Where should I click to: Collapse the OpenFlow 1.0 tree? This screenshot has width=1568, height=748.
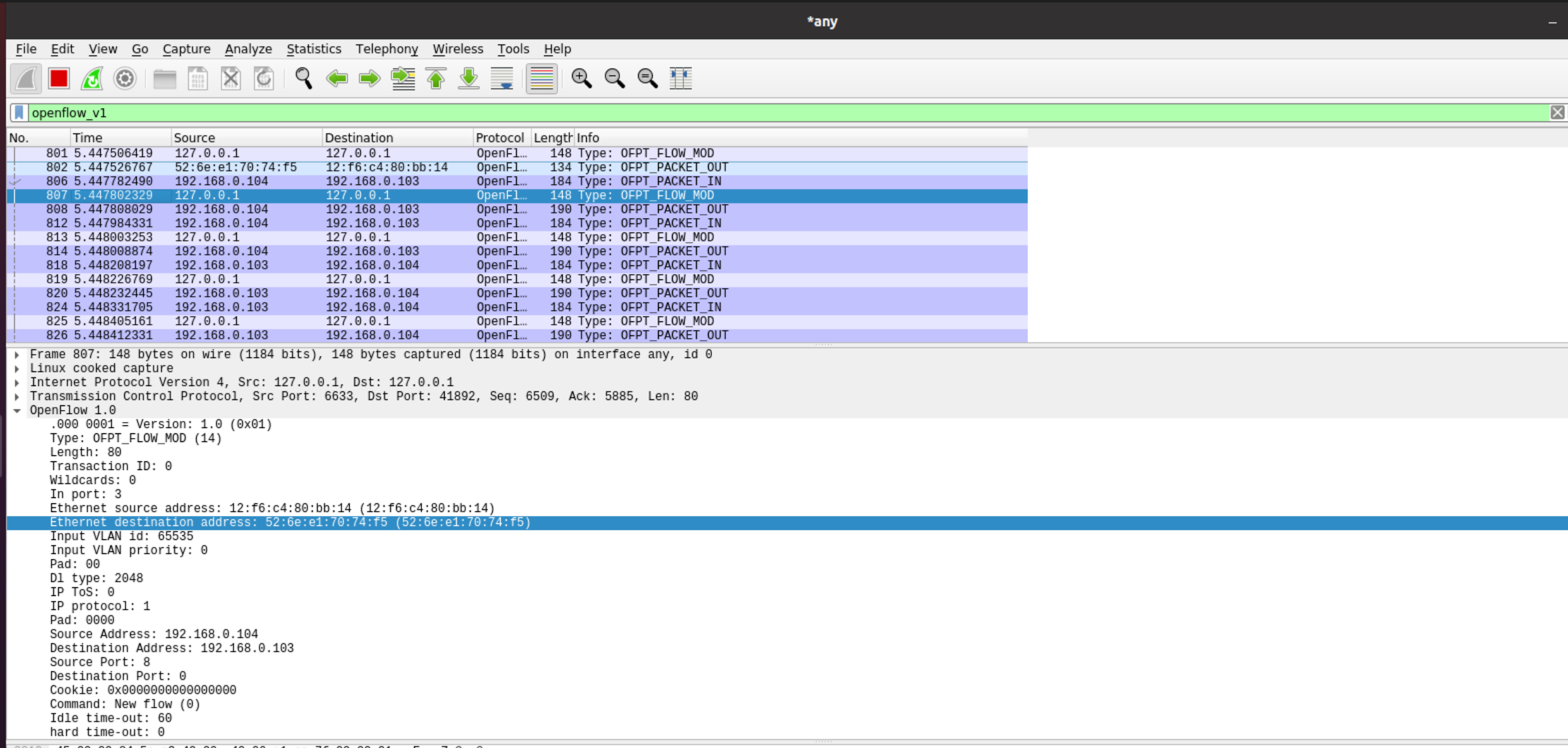click(x=17, y=411)
